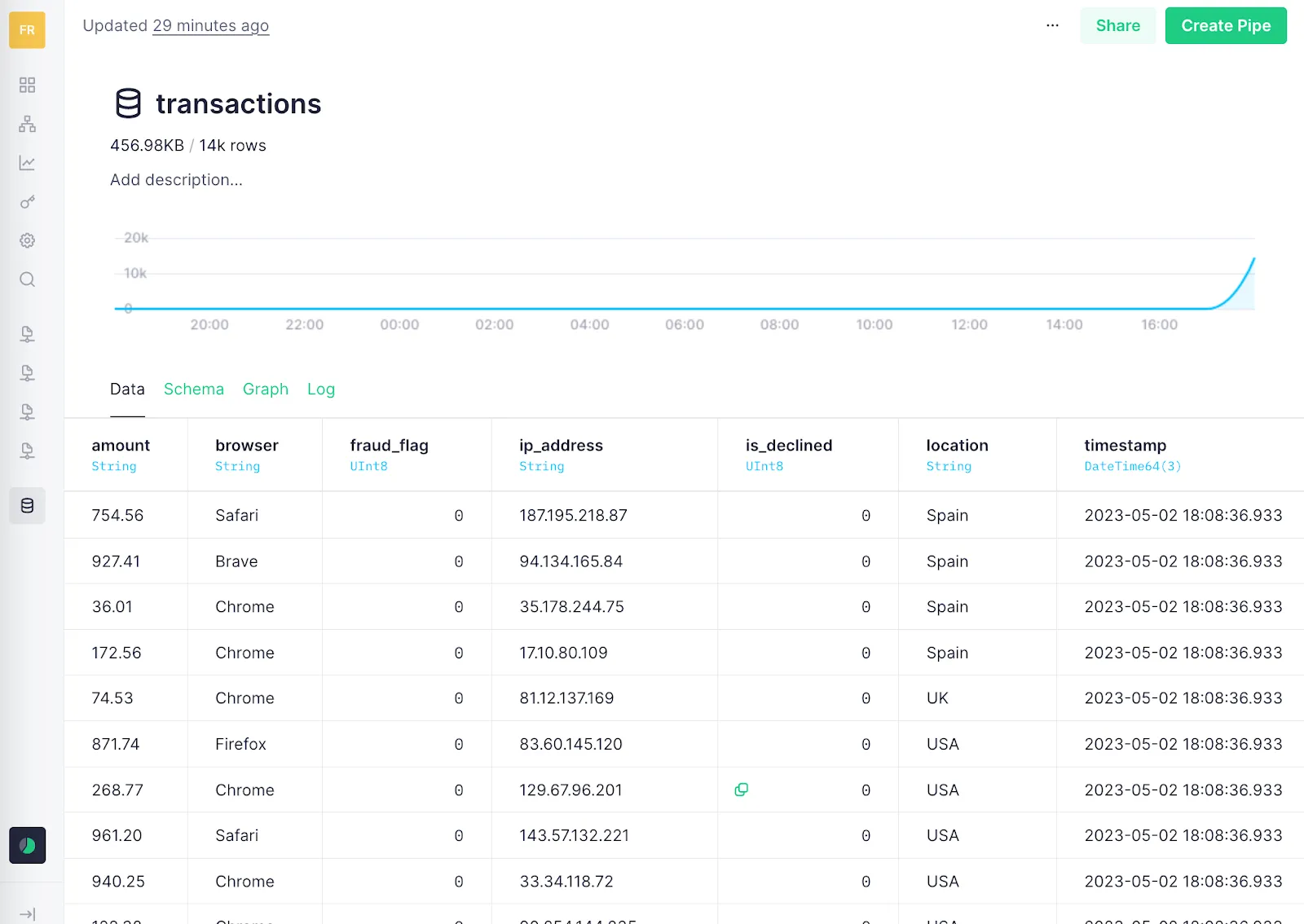Click the Create Pipe button

click(x=1226, y=25)
